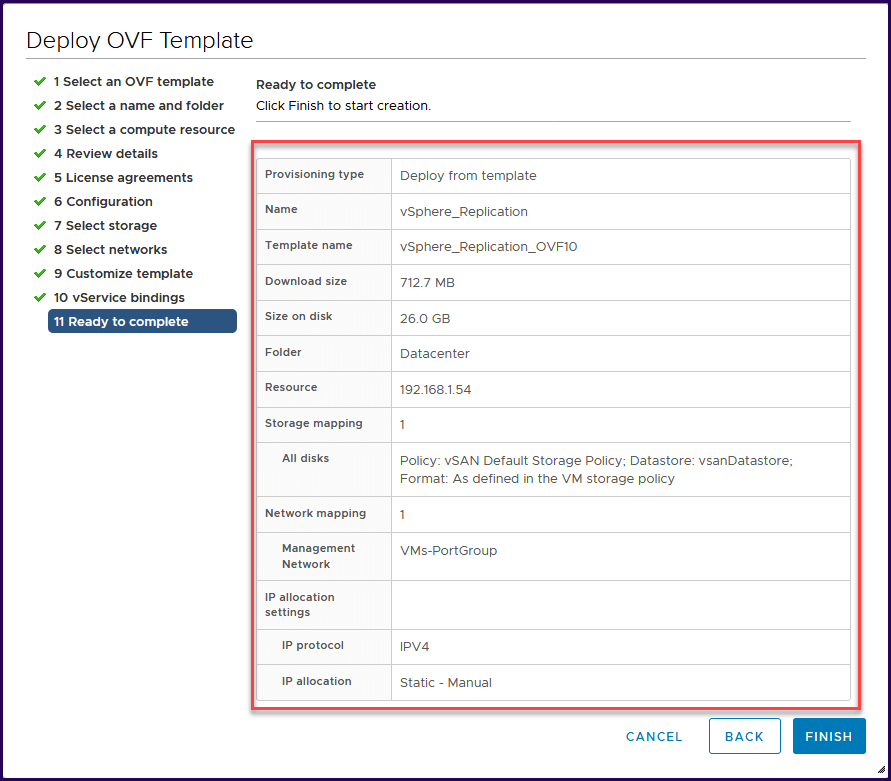Select step 11 Ready to complete
This screenshot has height=781, width=891.
click(142, 321)
